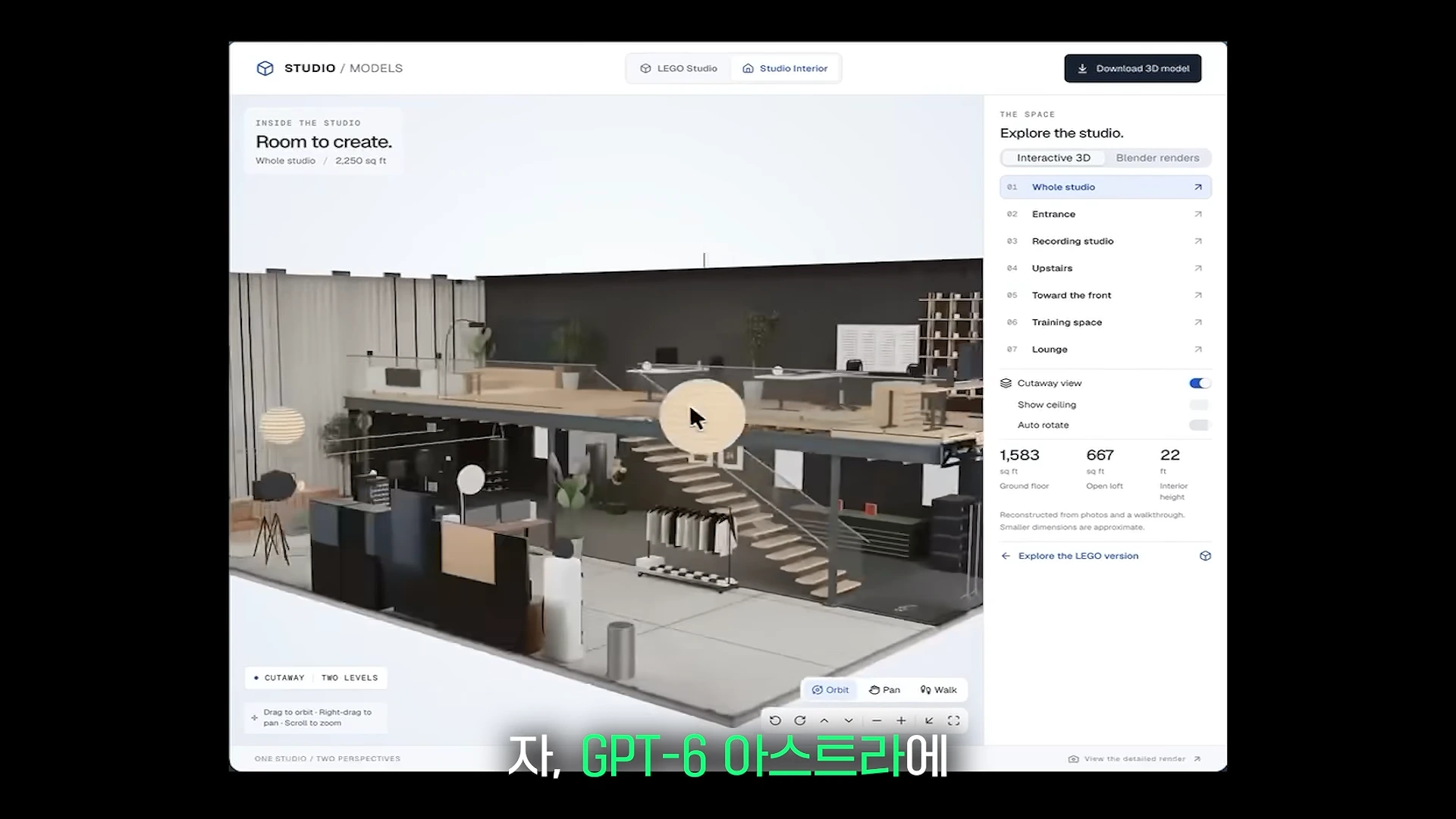The image size is (1456, 819).
Task: Switch to the LEGO Studio tab
Action: (679, 68)
